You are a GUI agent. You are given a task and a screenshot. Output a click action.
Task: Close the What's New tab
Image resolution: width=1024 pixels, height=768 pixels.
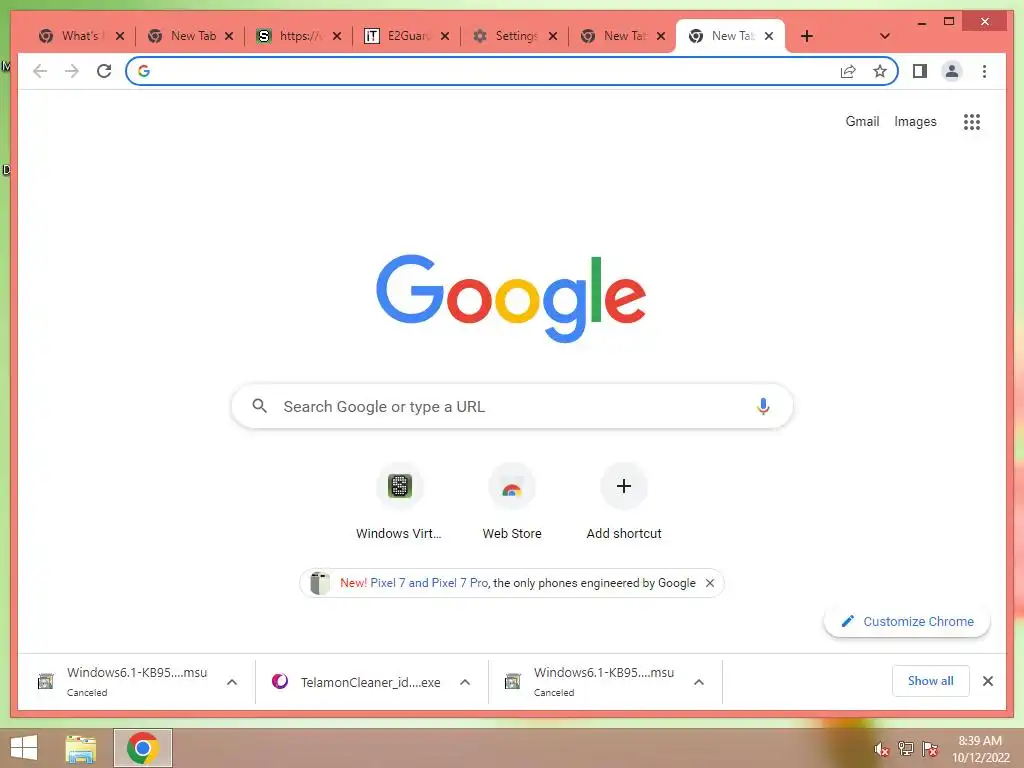pyautogui.click(x=120, y=36)
